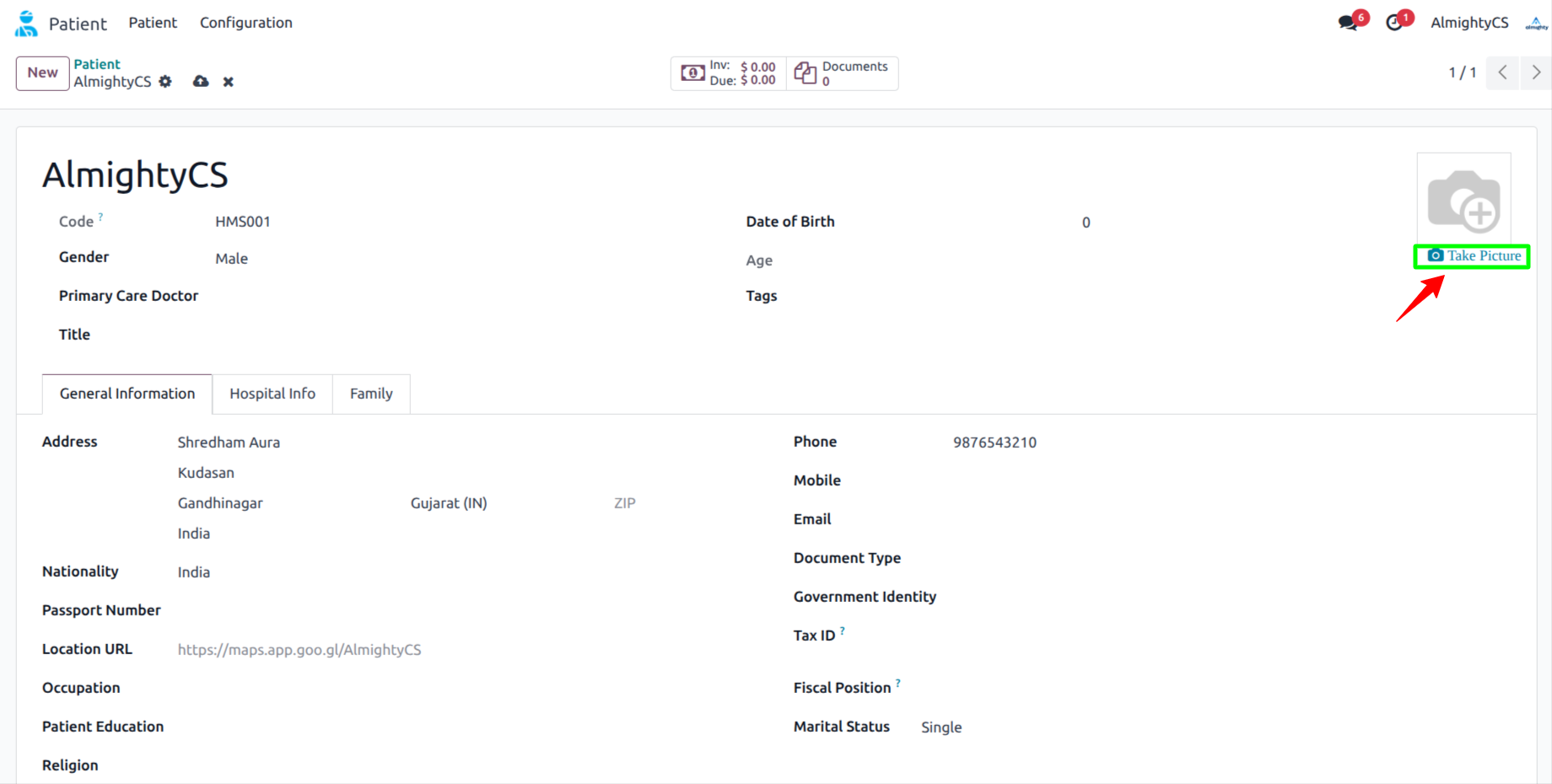The image size is (1552, 784).
Task: Click the cloud save icon
Action: (x=201, y=82)
